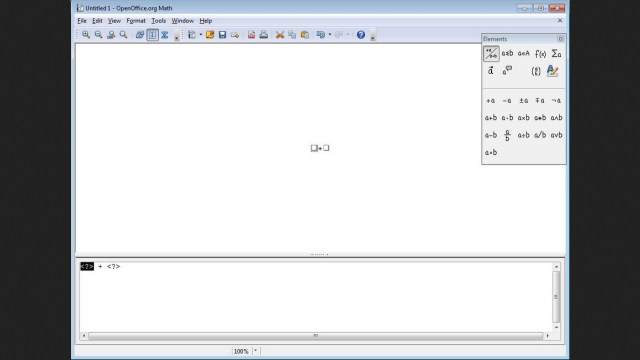Click the Update formula display icon

[140, 35]
